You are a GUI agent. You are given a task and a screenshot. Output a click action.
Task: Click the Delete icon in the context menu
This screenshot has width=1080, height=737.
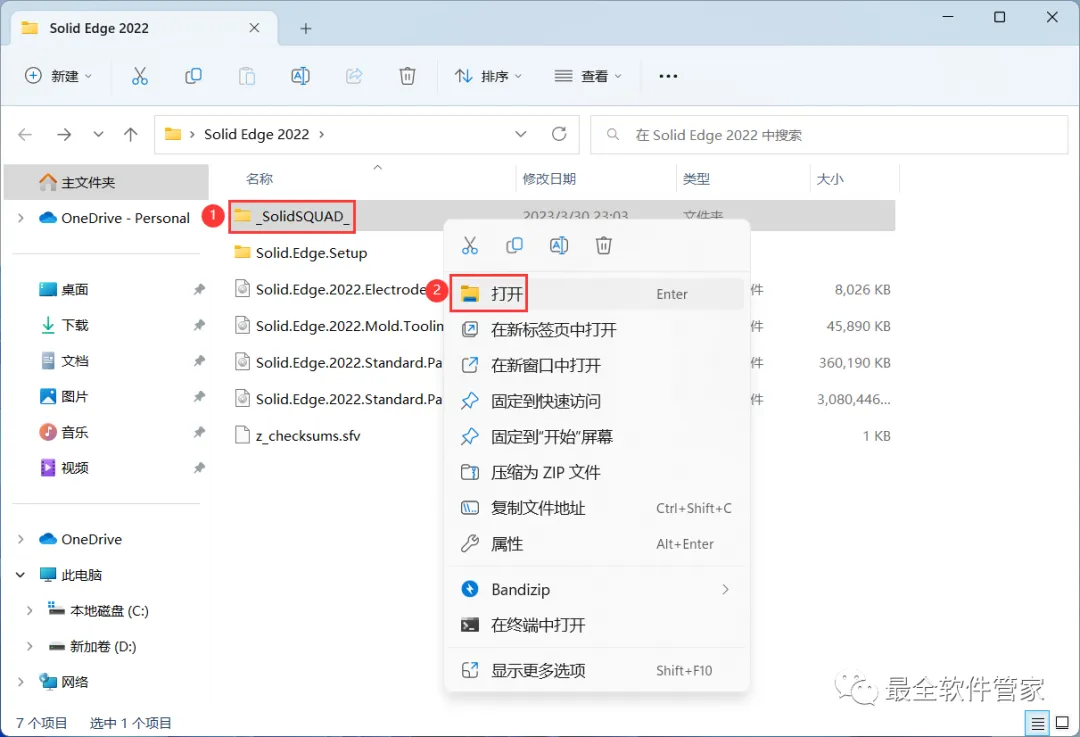pos(604,245)
